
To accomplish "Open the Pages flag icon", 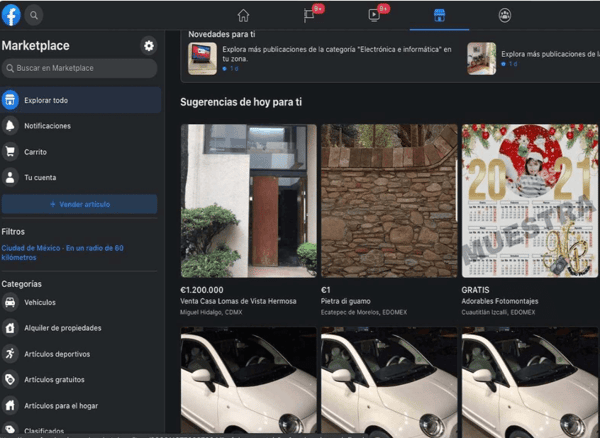I will tap(308, 15).
